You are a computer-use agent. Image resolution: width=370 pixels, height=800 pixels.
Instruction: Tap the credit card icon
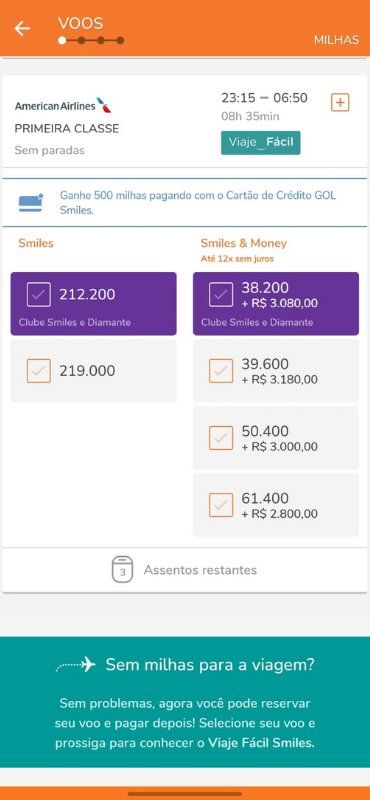(31, 202)
